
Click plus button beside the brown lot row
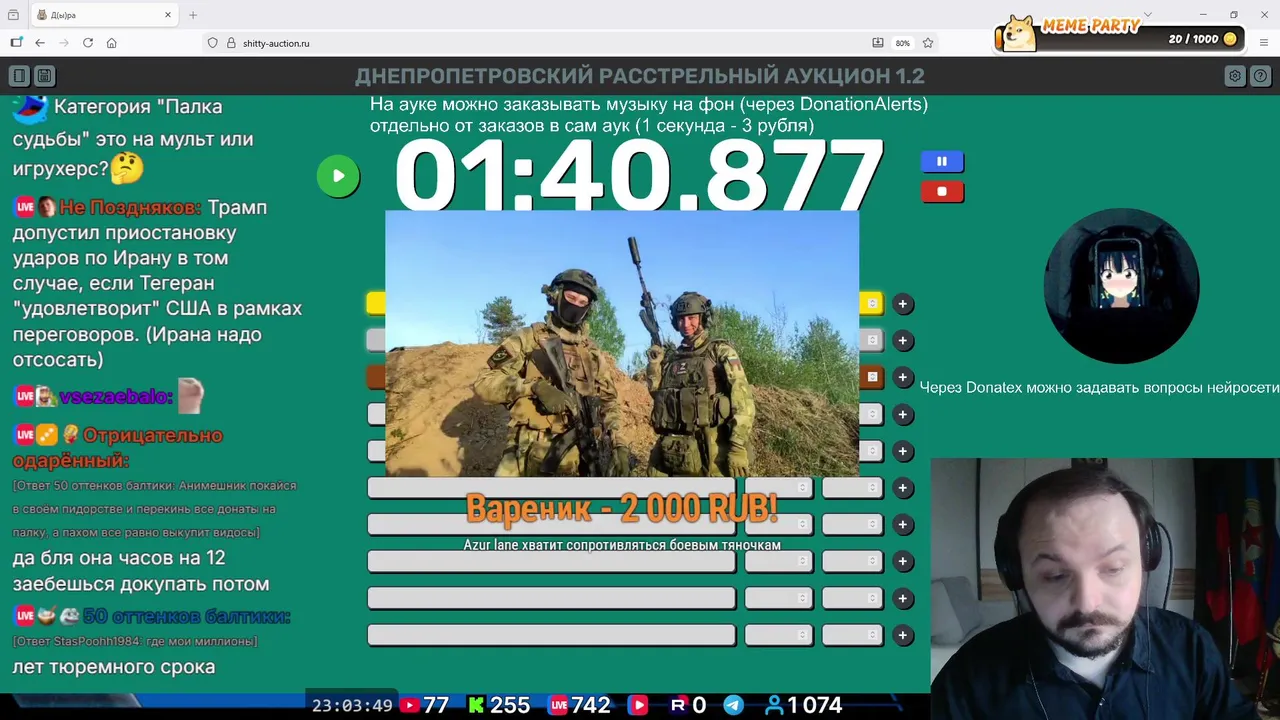coord(903,377)
